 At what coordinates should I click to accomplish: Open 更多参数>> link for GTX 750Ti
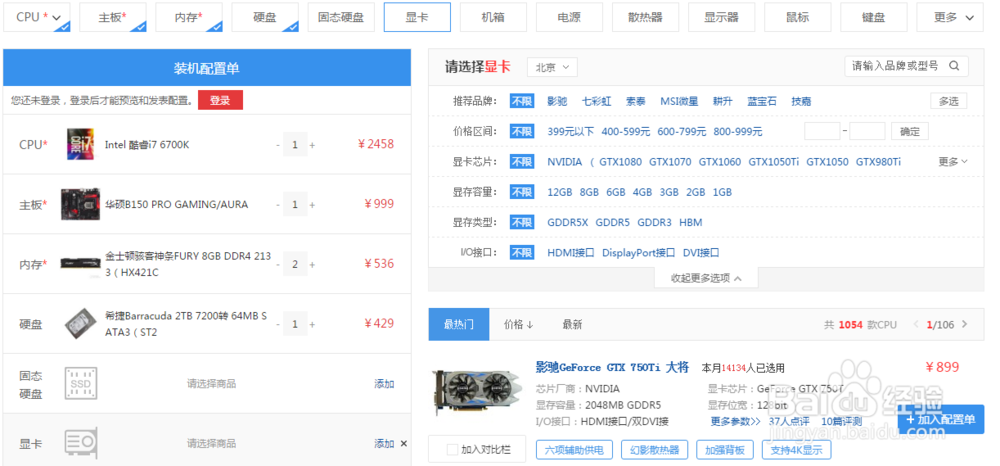[x=735, y=421]
